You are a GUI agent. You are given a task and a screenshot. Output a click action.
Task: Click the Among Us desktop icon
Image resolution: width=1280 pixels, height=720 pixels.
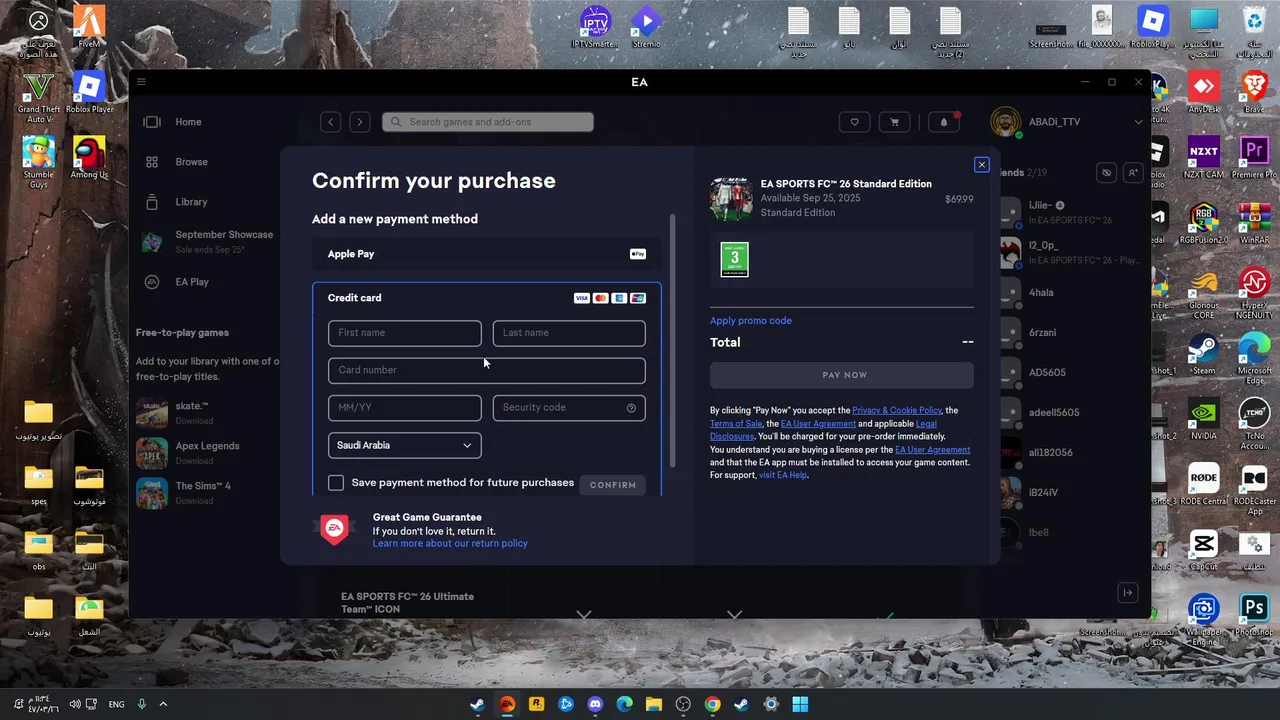tap(89, 157)
